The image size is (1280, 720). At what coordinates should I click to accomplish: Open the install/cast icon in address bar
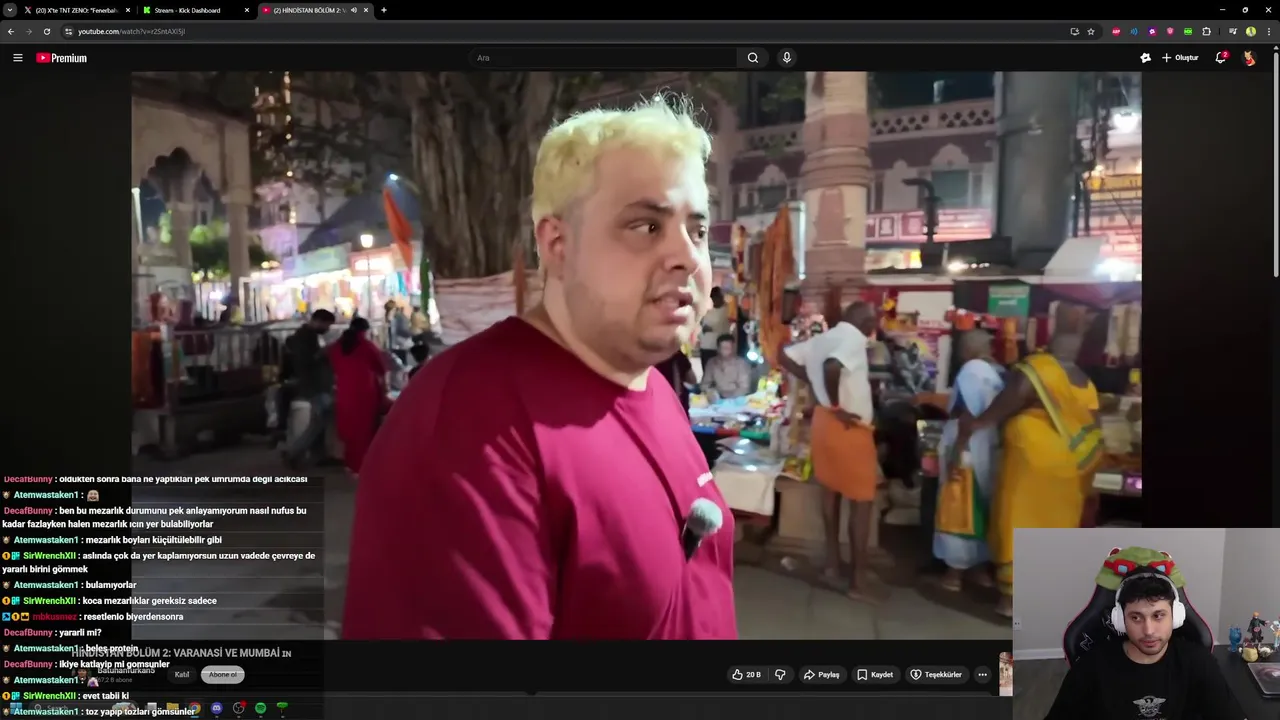click(x=1075, y=31)
